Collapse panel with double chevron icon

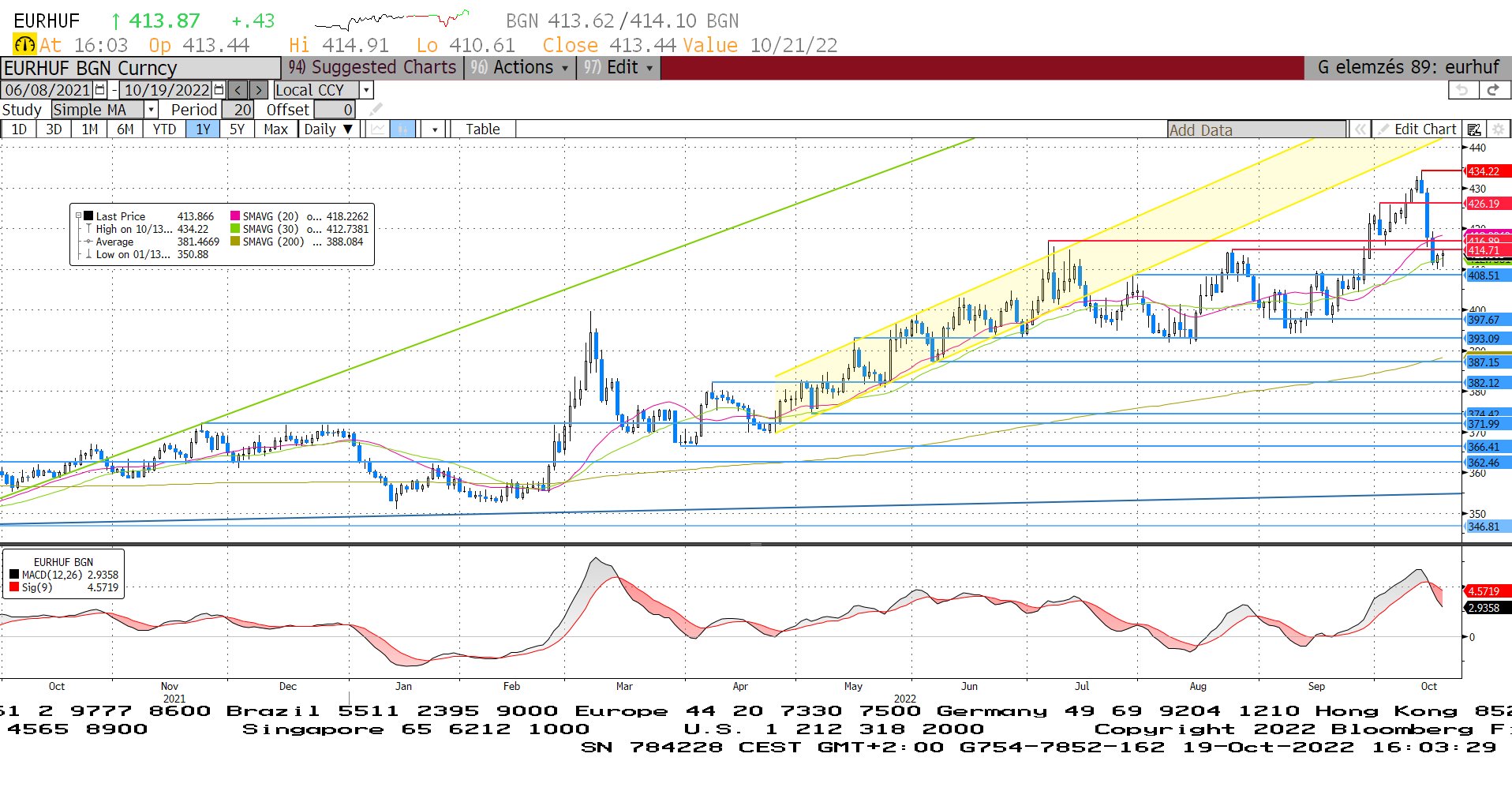(1360, 129)
